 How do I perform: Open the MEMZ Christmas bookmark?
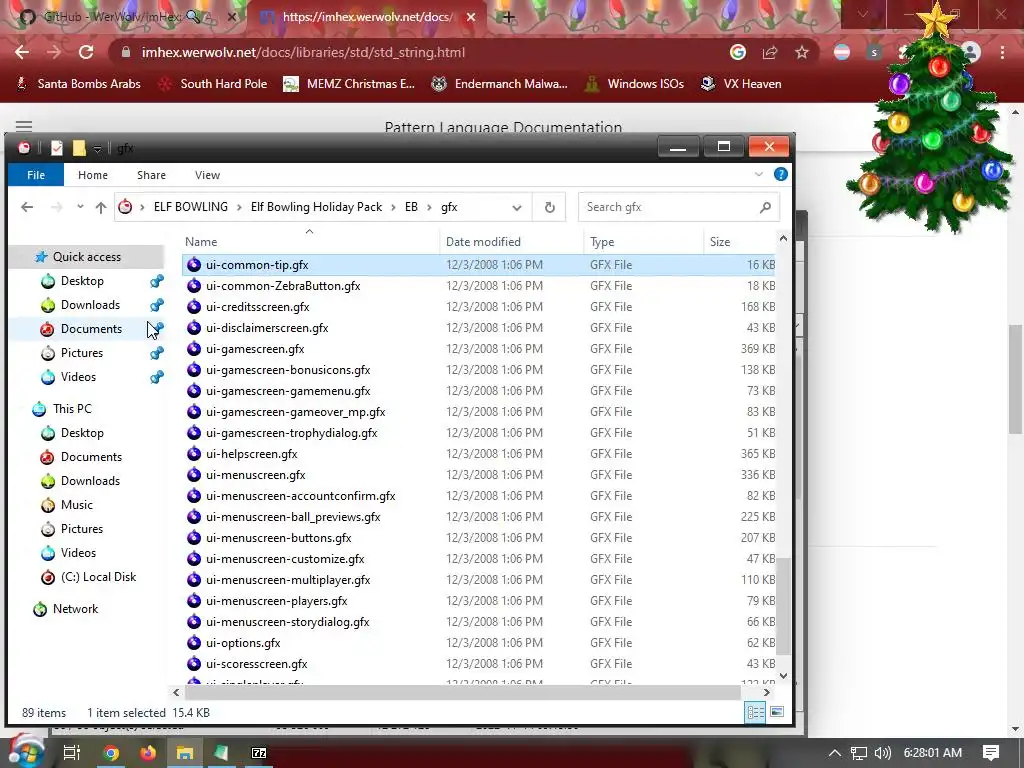(x=349, y=84)
